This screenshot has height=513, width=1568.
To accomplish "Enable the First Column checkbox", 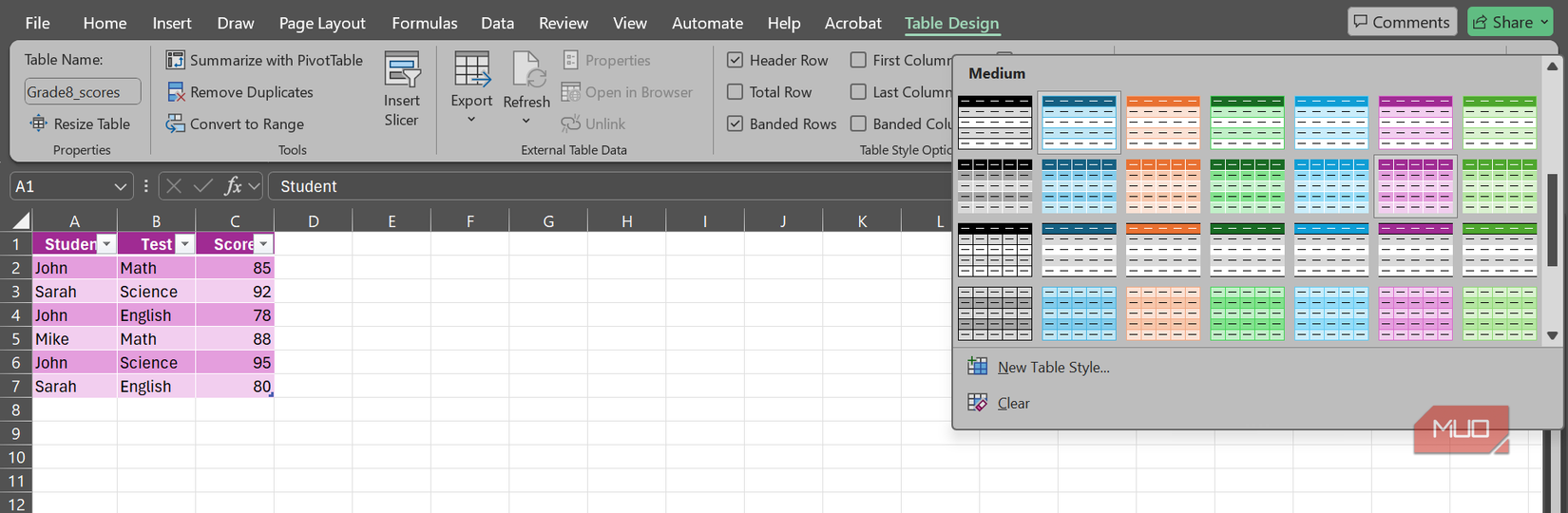I will 858,60.
